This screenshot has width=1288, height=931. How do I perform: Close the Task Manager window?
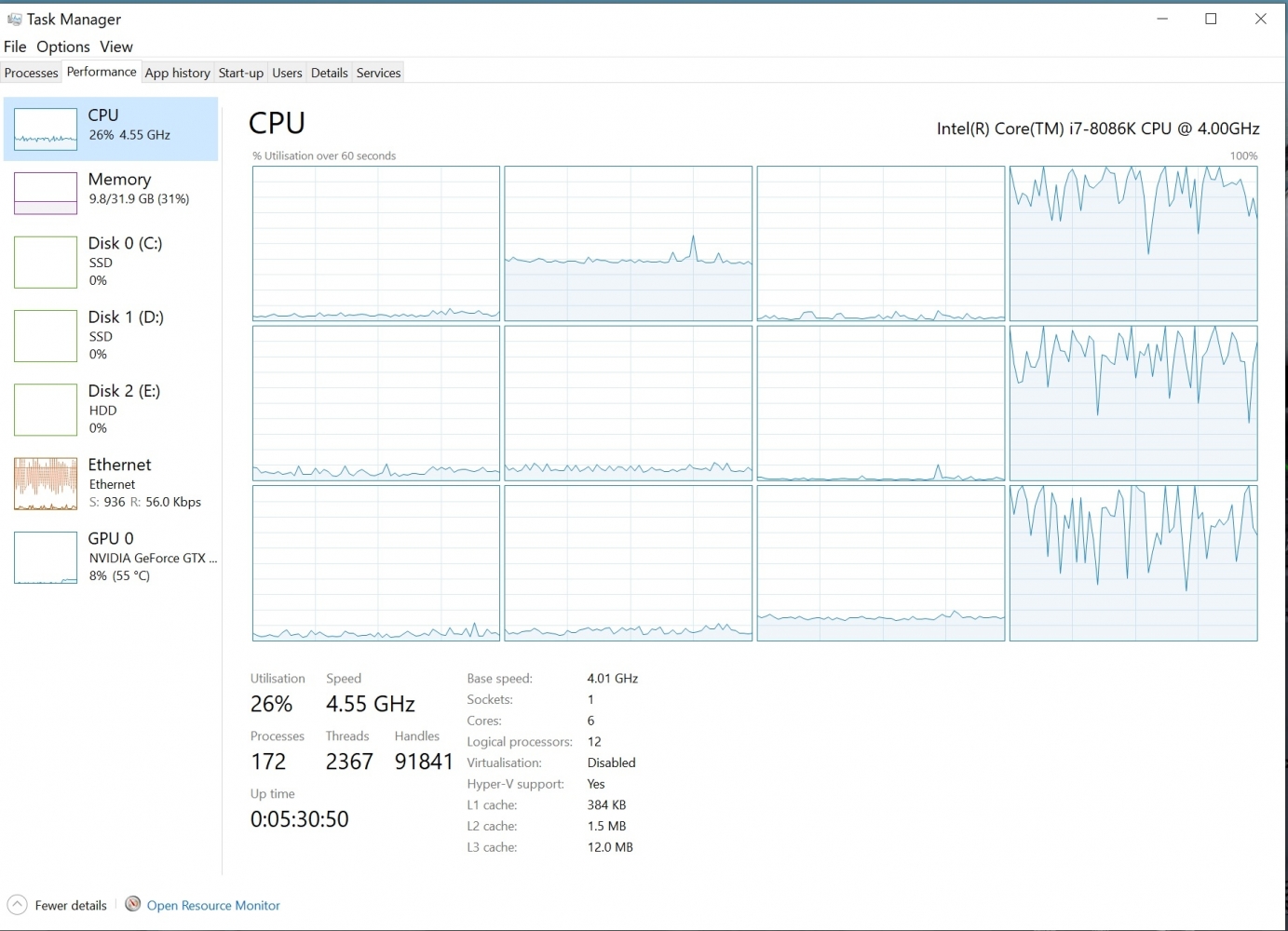coord(1260,19)
